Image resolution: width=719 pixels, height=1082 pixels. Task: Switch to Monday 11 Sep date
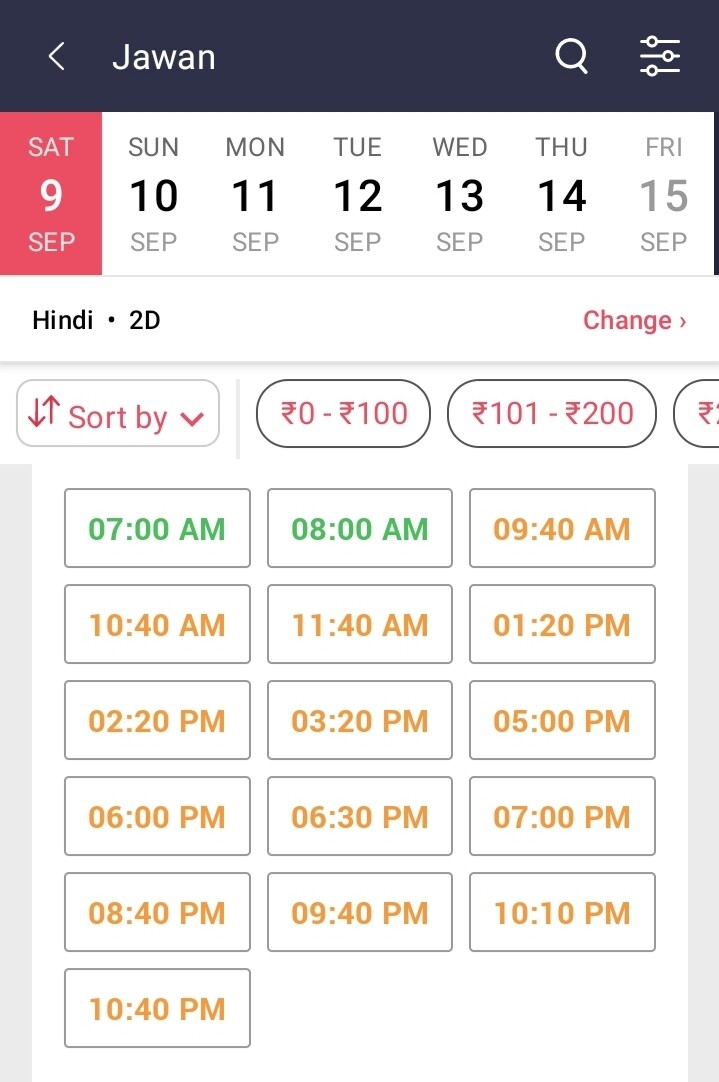(255, 194)
